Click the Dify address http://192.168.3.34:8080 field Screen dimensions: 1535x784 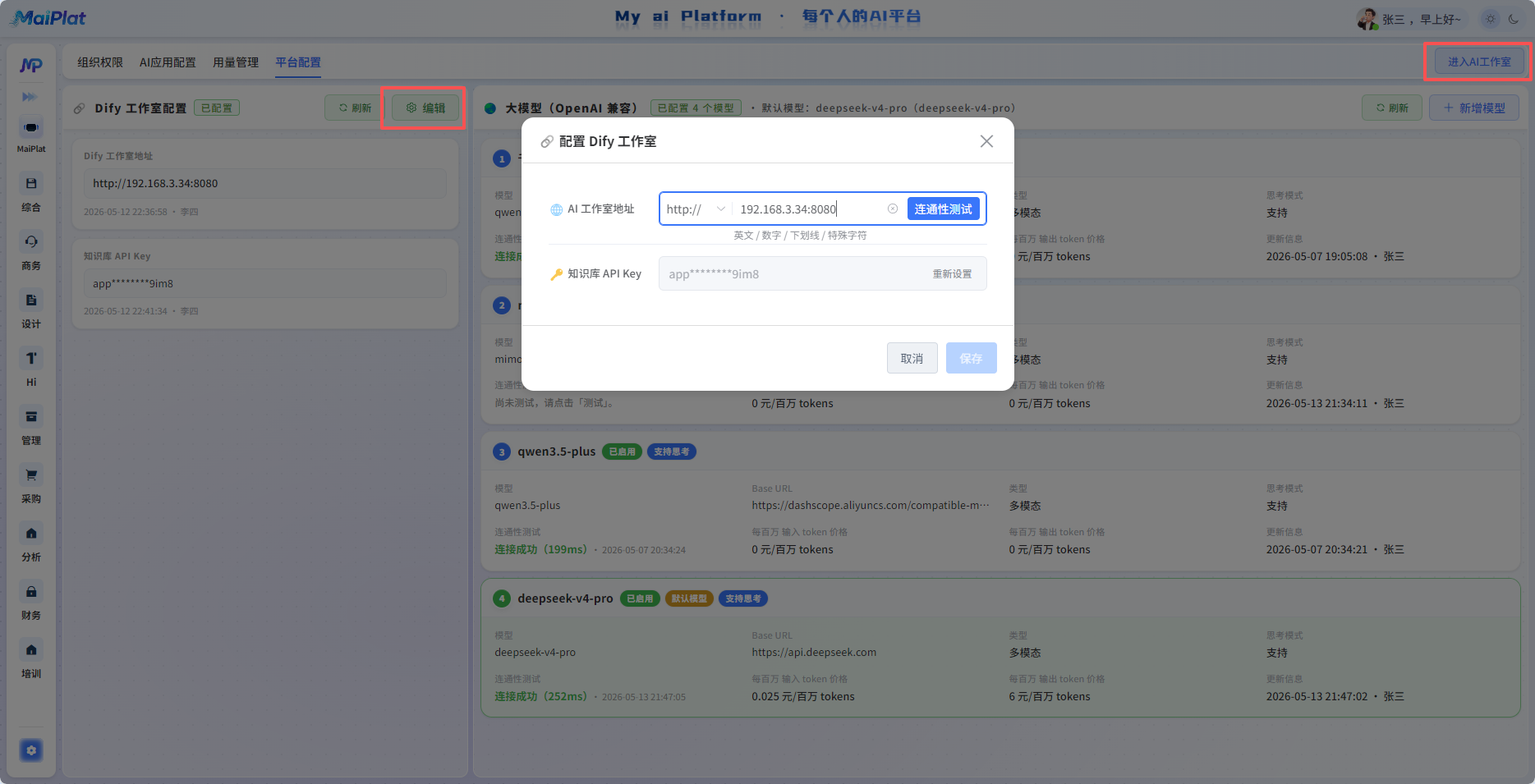(264, 183)
